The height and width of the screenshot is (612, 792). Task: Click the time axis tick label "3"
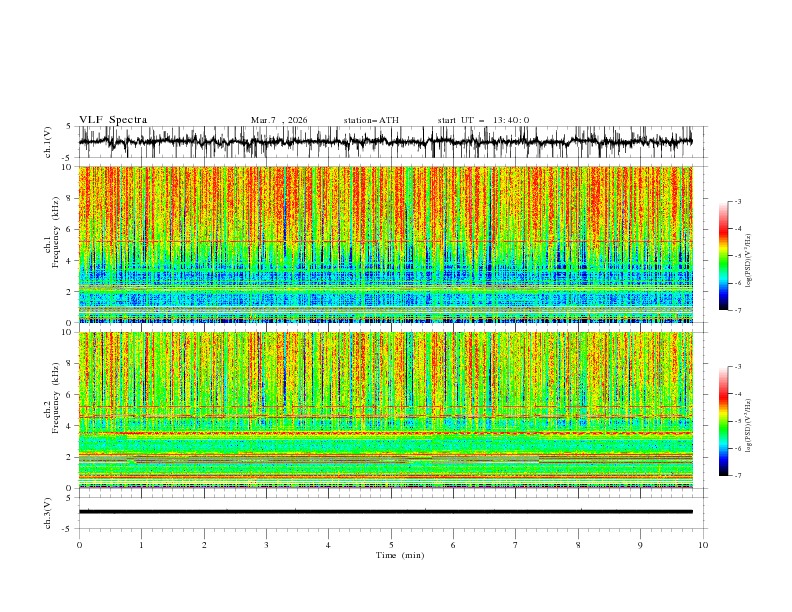266,545
